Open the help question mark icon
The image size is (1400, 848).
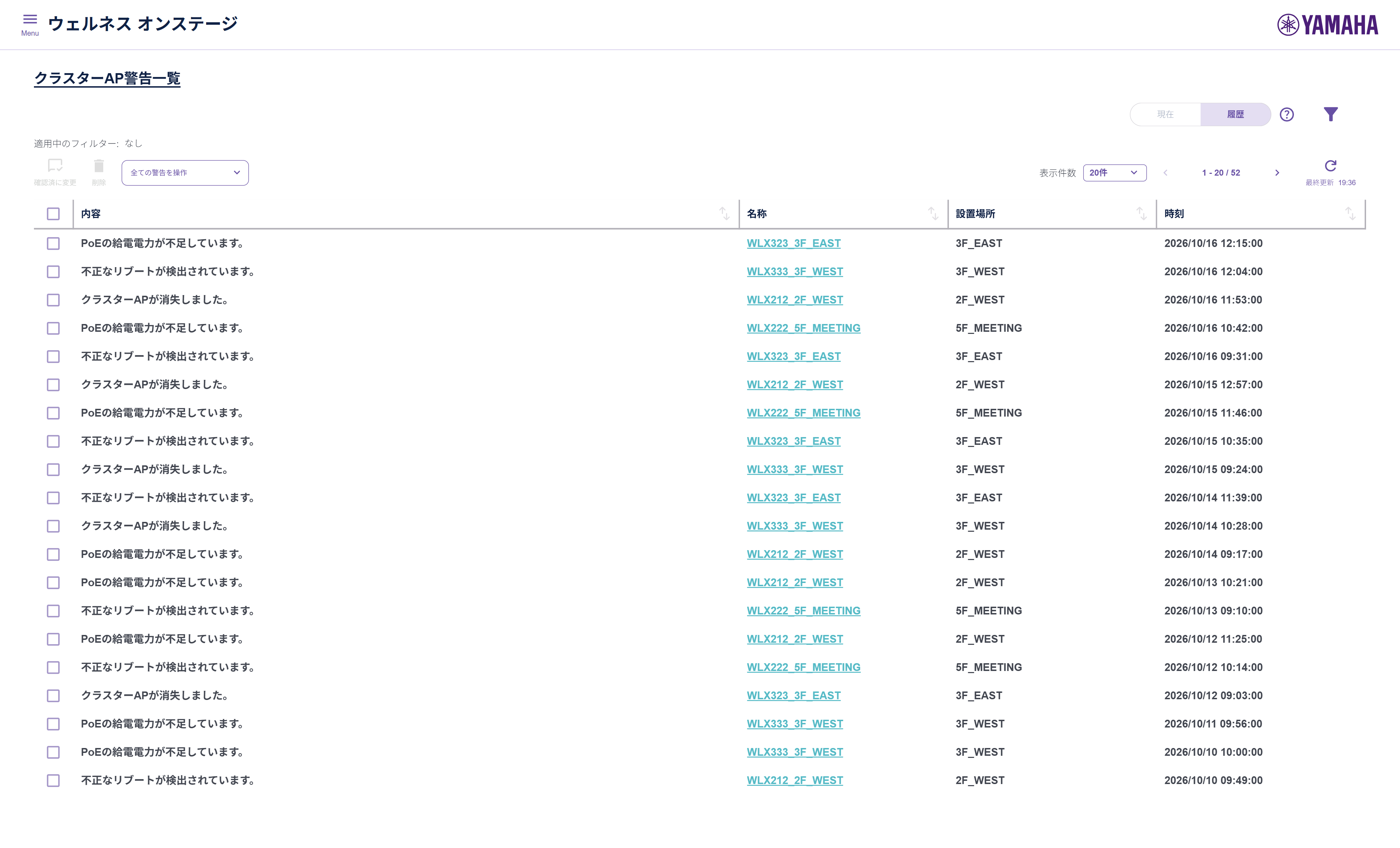point(1287,114)
